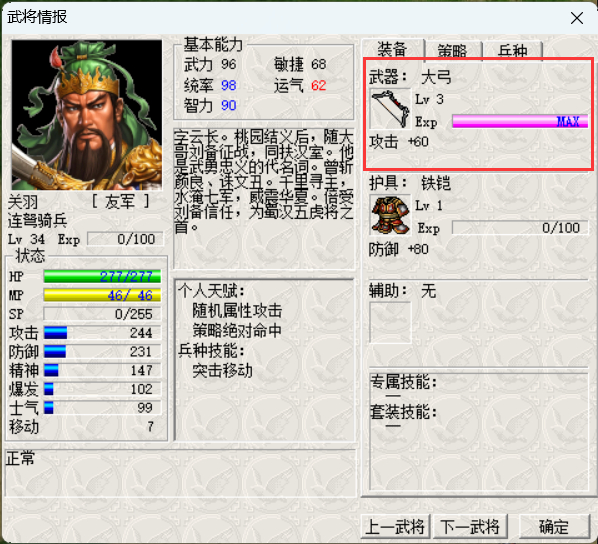
Task: Open the 兵种 tab
Action: tap(513, 50)
